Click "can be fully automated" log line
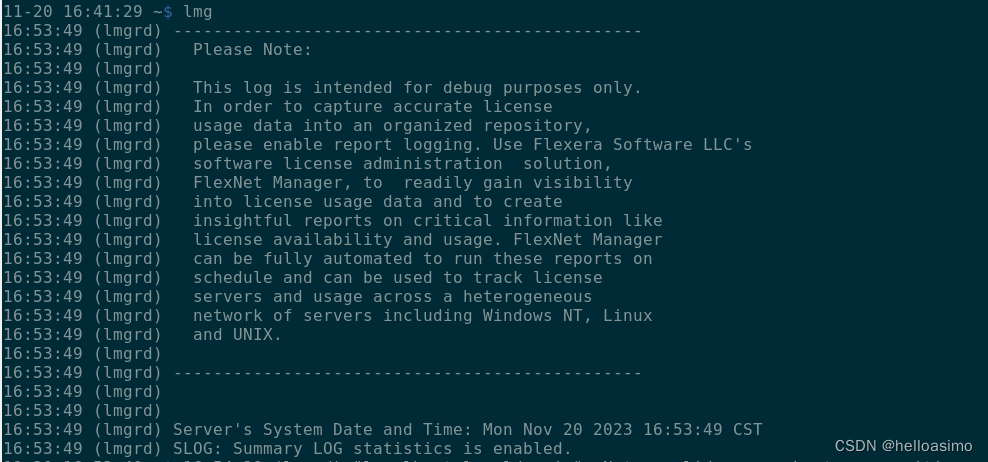 [x=422, y=259]
